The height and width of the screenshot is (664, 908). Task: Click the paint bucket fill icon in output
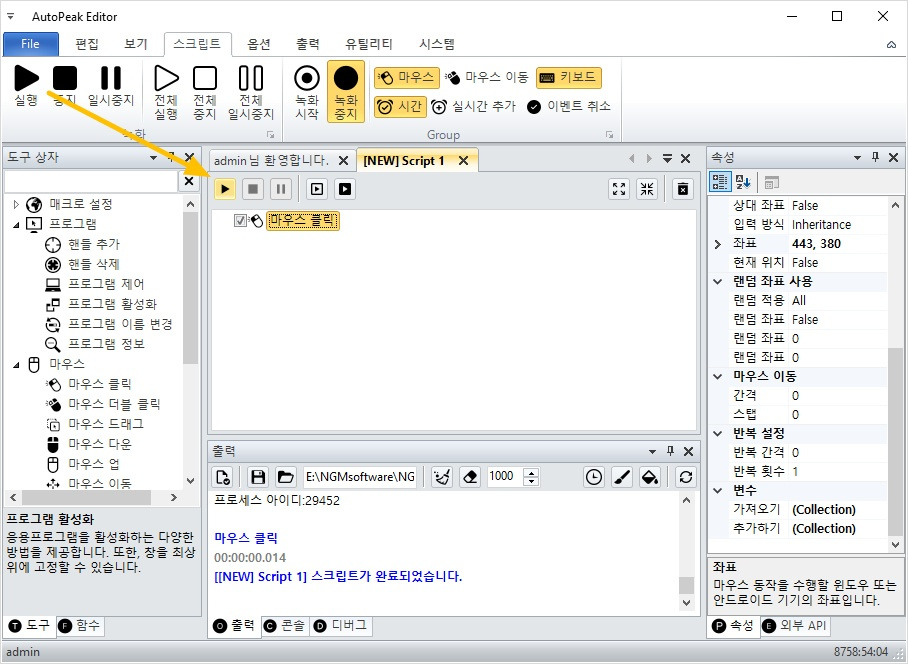(650, 477)
